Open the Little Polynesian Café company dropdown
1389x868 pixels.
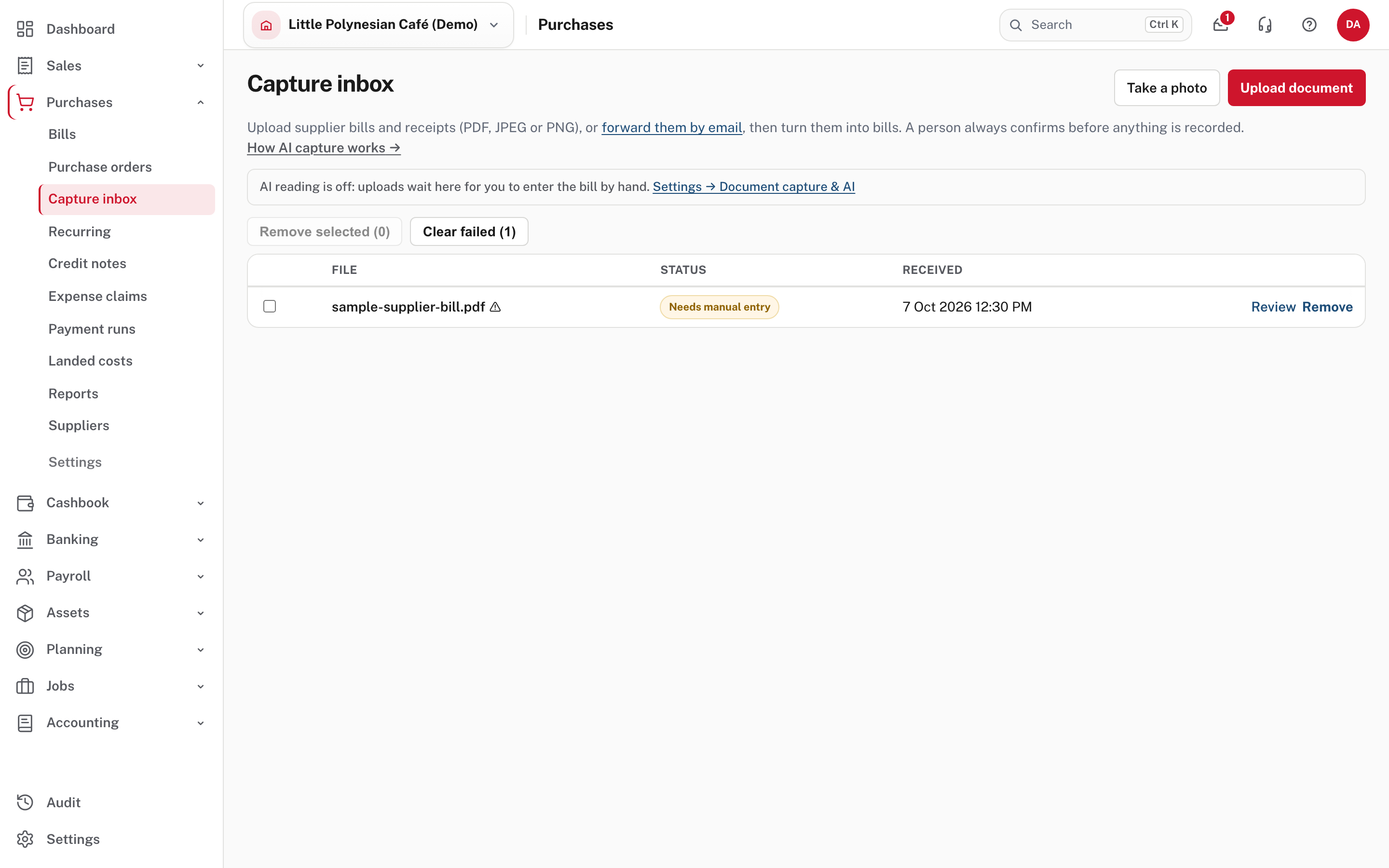(x=378, y=25)
